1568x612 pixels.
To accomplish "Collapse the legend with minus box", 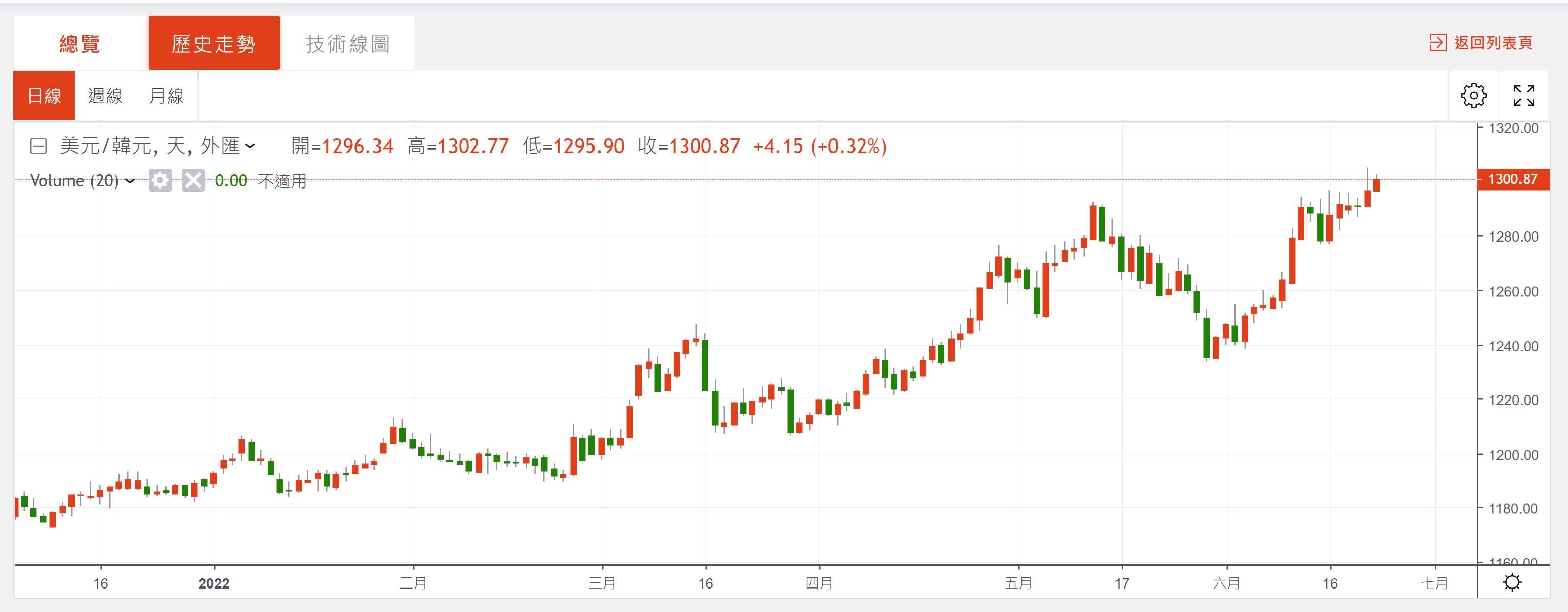I will (x=38, y=146).
